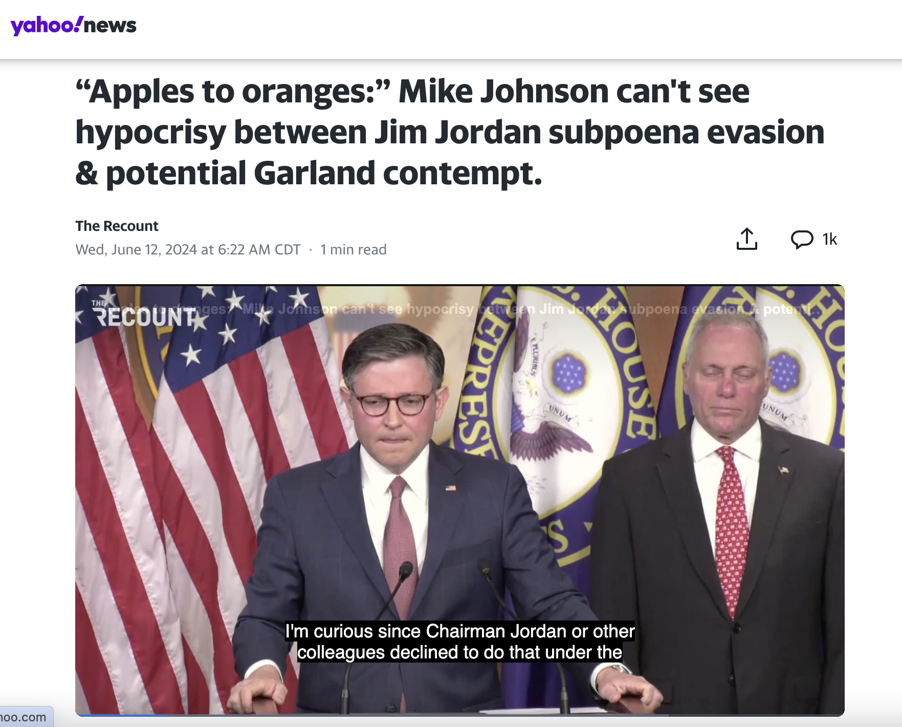Image resolution: width=902 pixels, height=727 pixels.
Task: Play the Mike Johnson press conference video
Action: point(460,500)
